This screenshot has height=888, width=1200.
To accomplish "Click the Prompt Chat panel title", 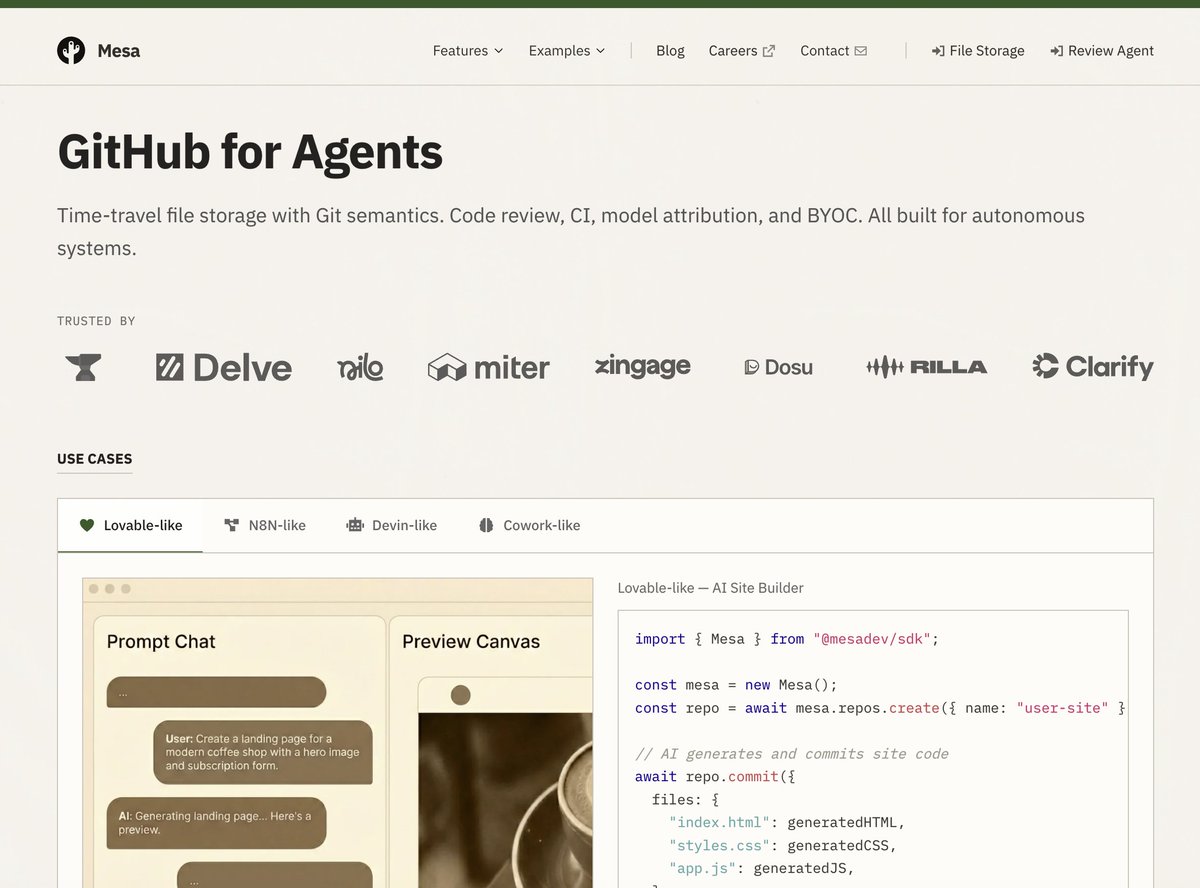I will (161, 642).
